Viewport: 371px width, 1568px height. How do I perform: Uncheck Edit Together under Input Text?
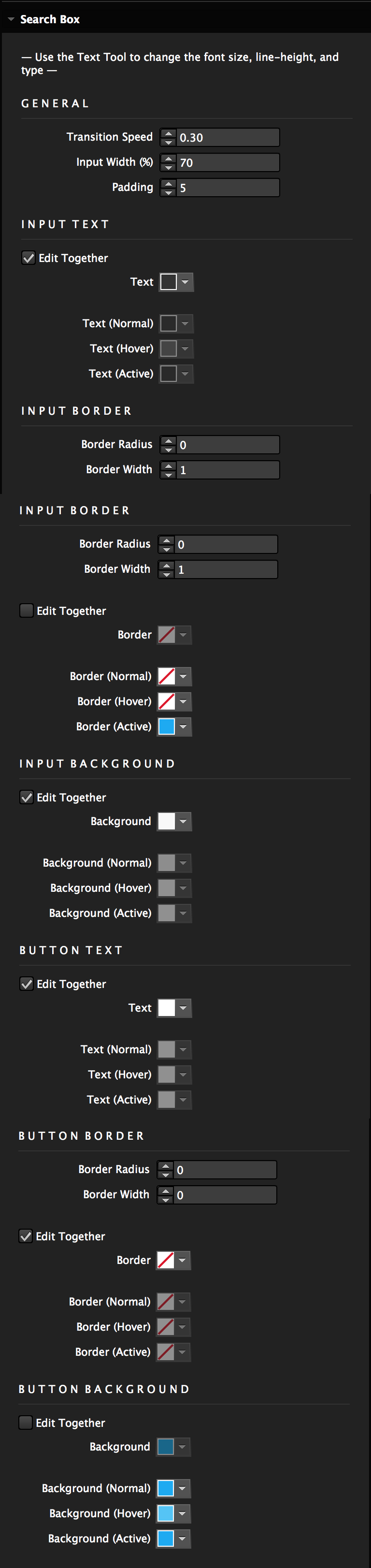point(28,258)
